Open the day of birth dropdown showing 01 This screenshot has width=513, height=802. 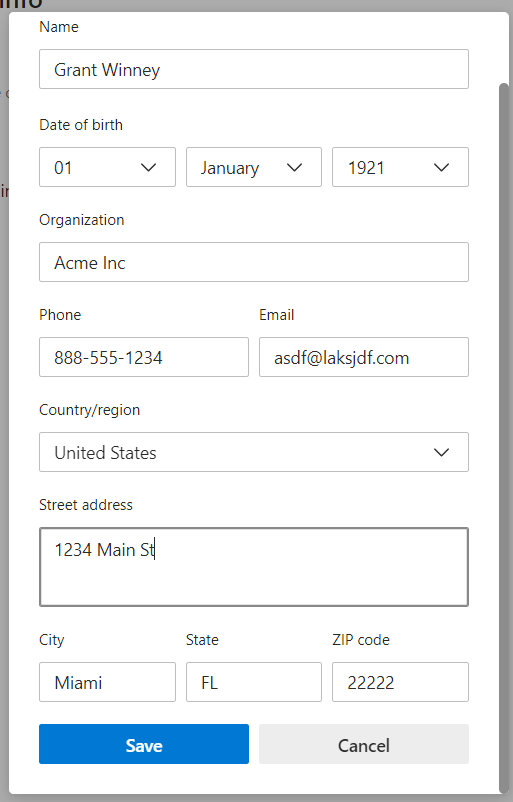[107, 167]
